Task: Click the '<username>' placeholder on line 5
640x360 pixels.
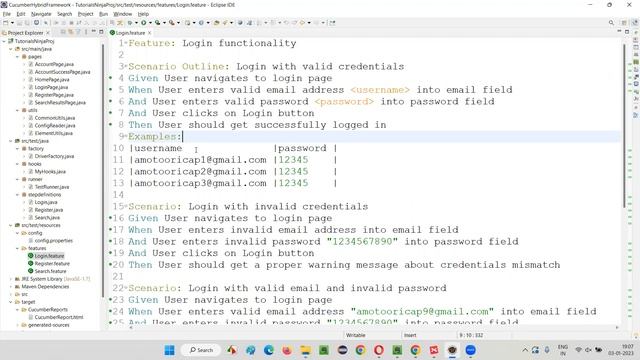Action: coord(380,90)
